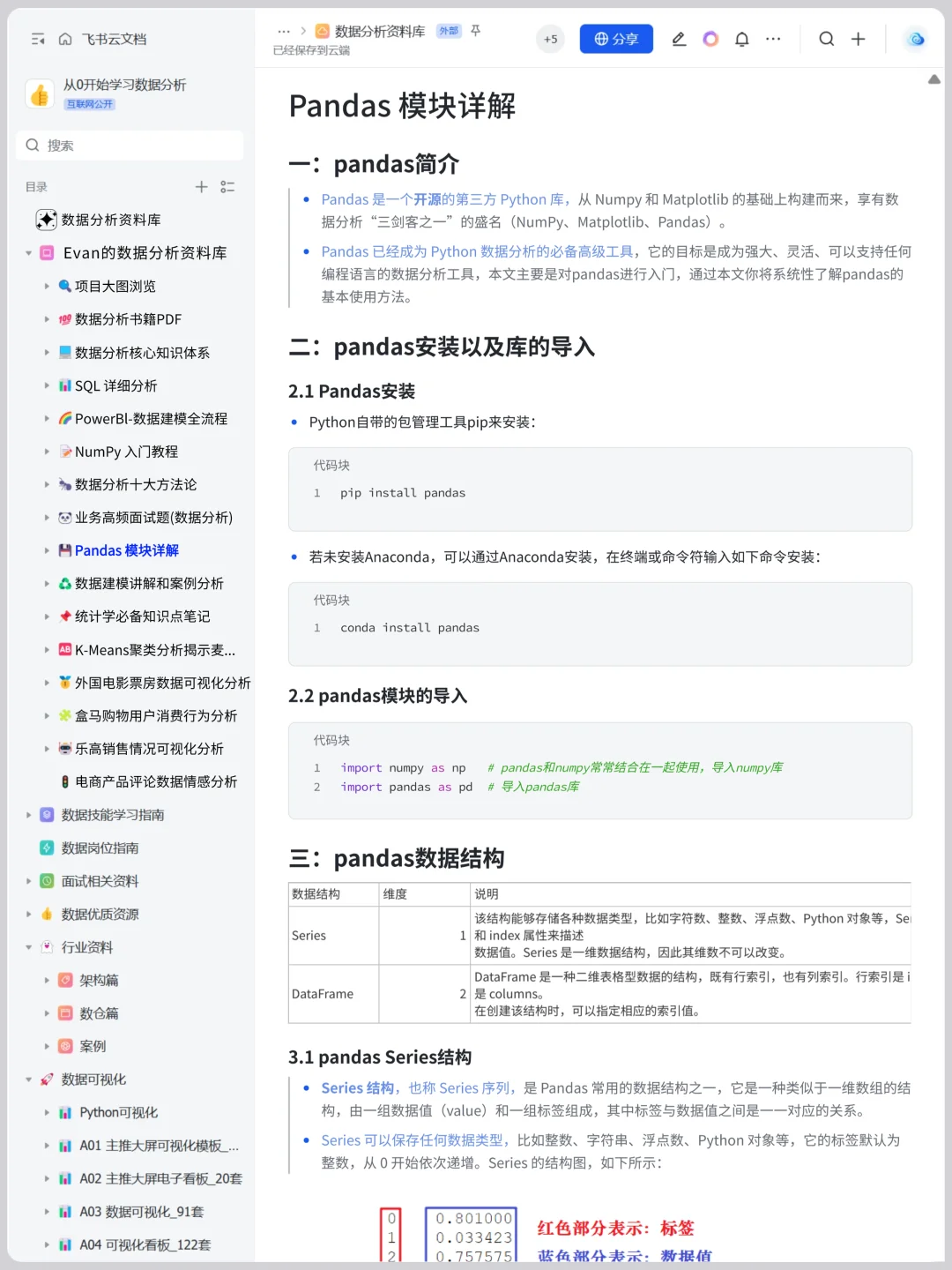Share the document with 分享 button
This screenshot has width=952, height=1270.
(616, 39)
